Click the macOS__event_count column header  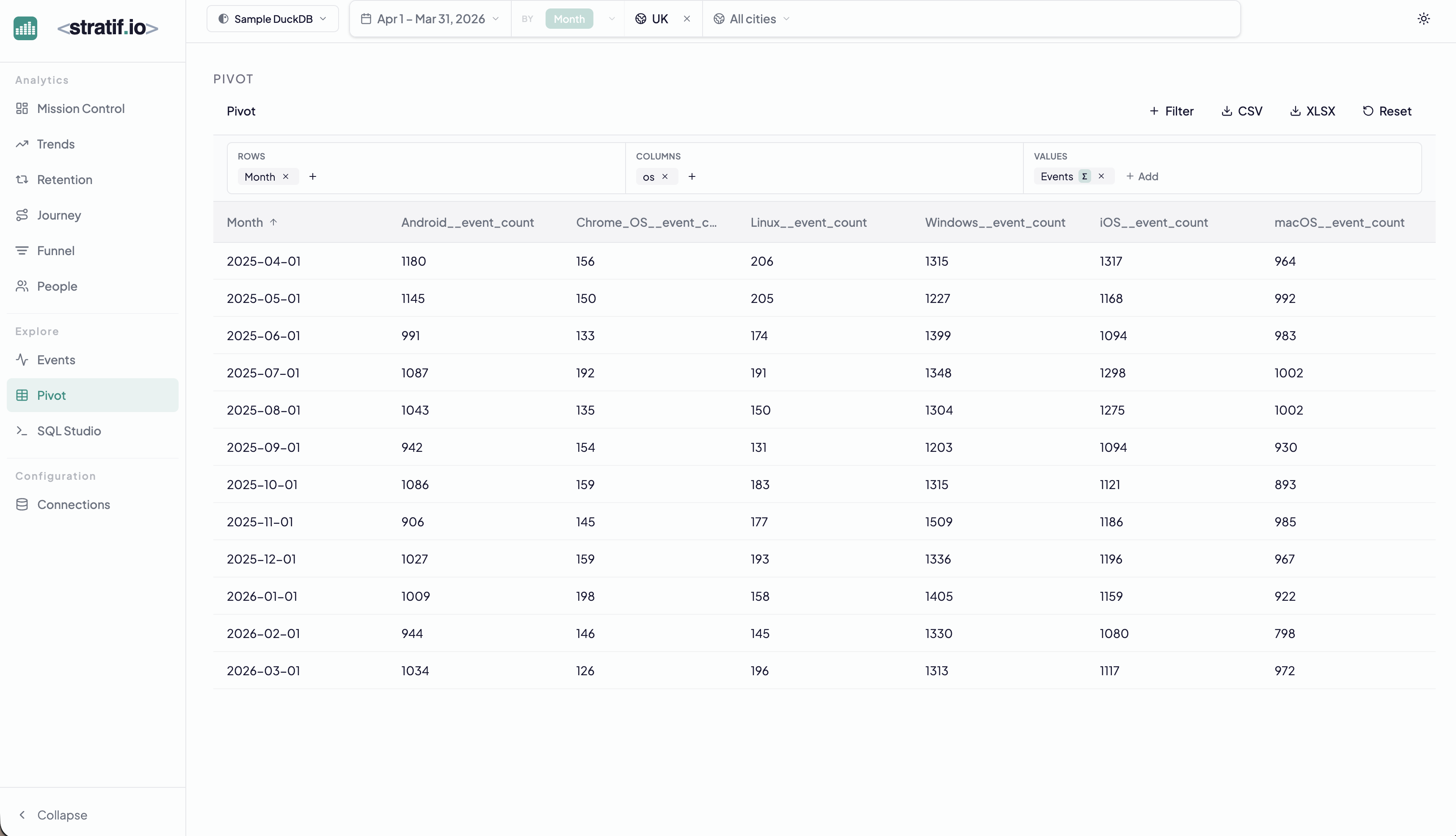[x=1339, y=222]
